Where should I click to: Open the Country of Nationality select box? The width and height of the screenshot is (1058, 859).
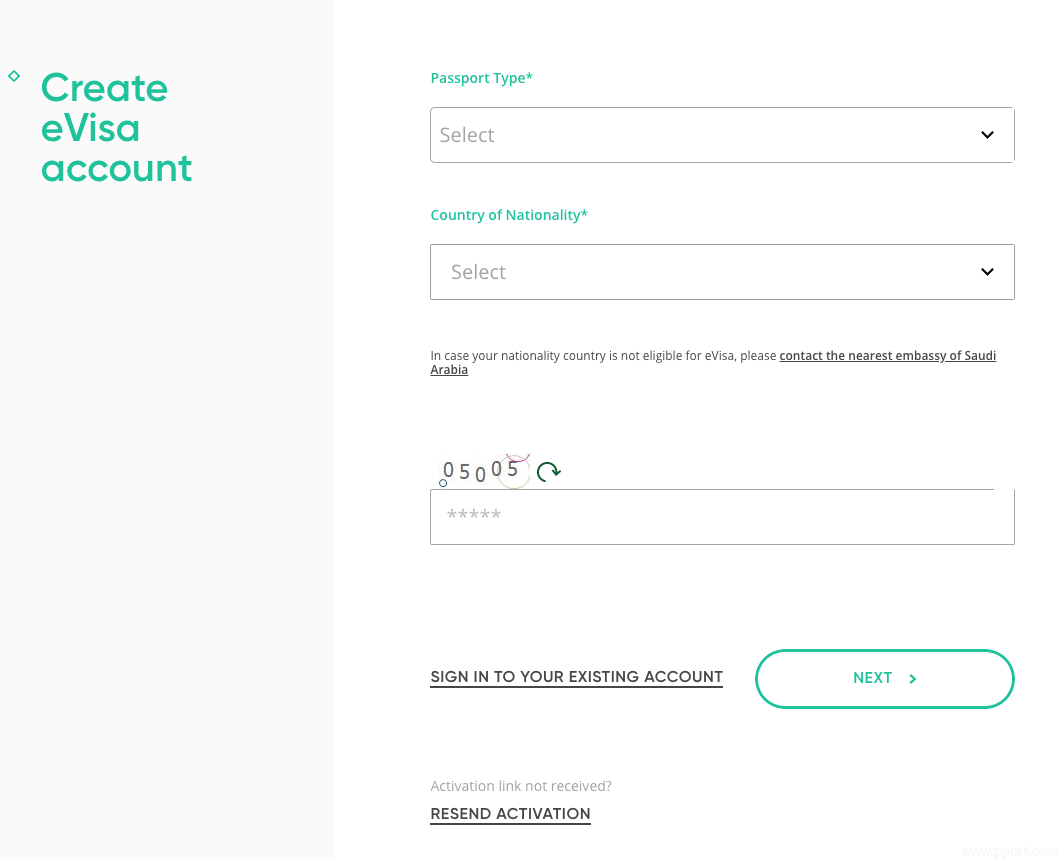point(721,272)
